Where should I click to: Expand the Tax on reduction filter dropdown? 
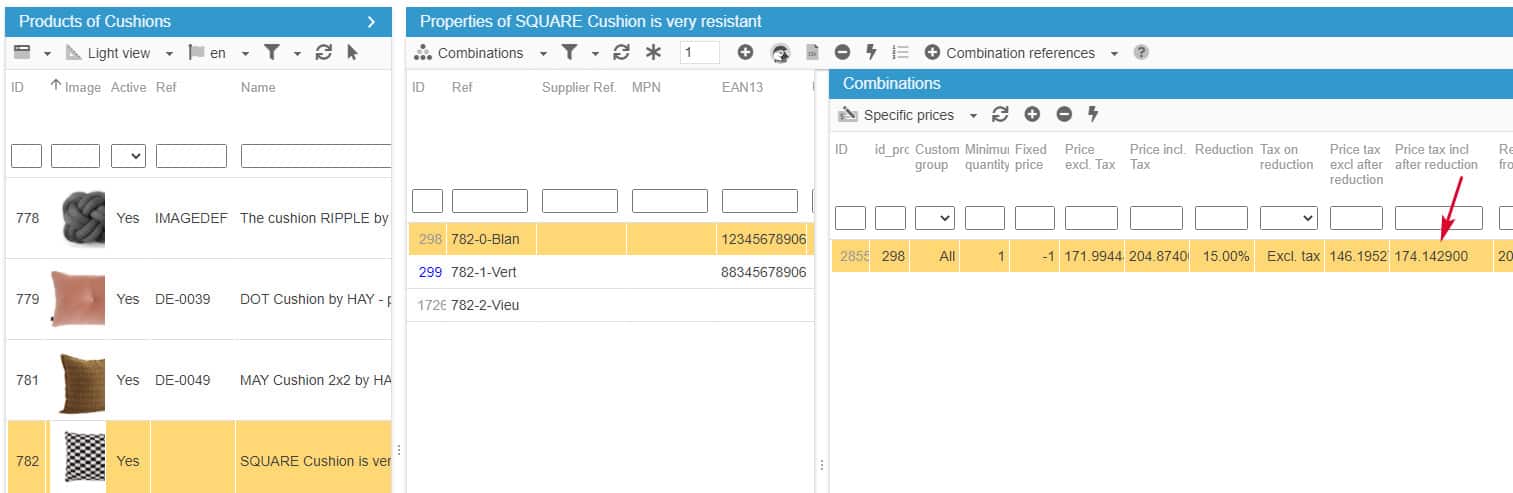tap(1288, 218)
